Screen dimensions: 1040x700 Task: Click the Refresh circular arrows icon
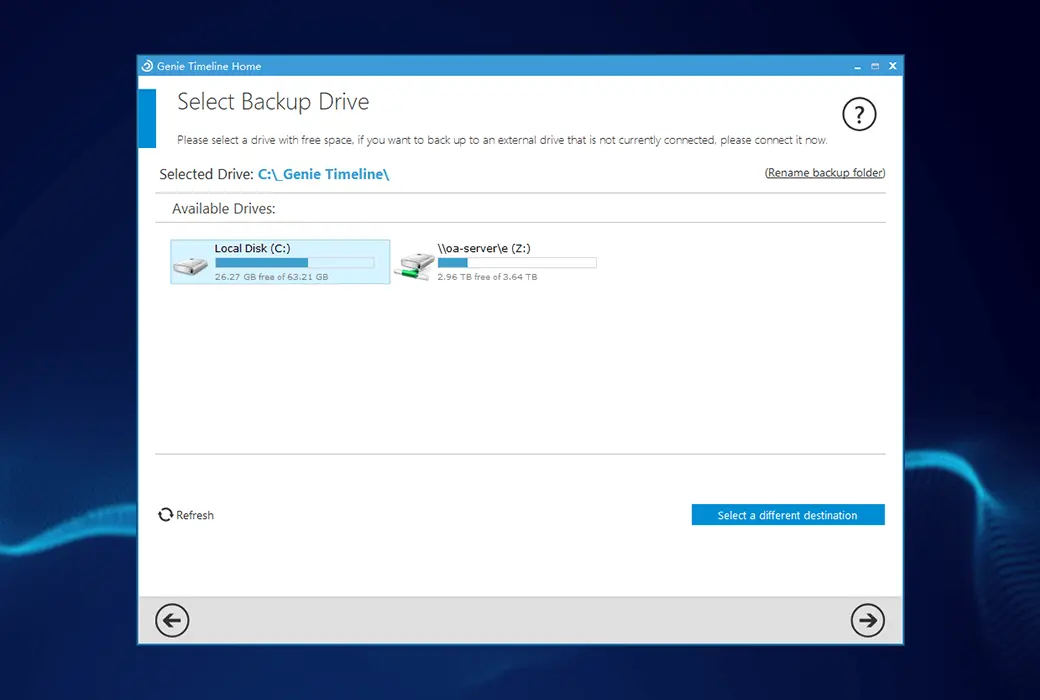165,515
